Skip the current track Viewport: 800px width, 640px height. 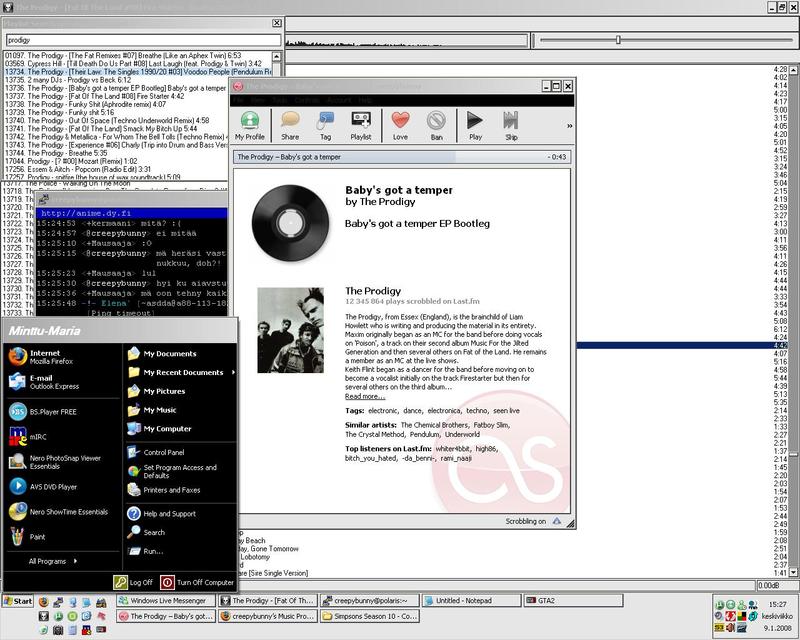coord(511,126)
